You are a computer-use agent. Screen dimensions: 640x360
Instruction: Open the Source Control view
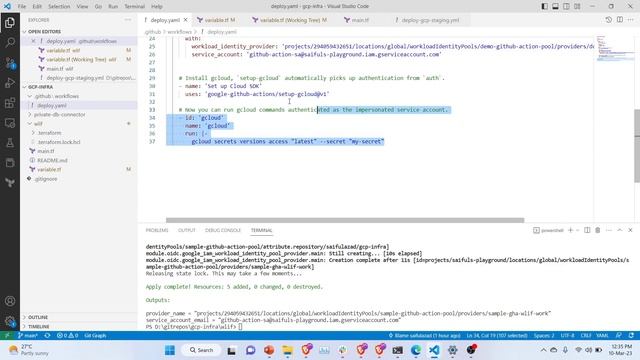(10, 62)
